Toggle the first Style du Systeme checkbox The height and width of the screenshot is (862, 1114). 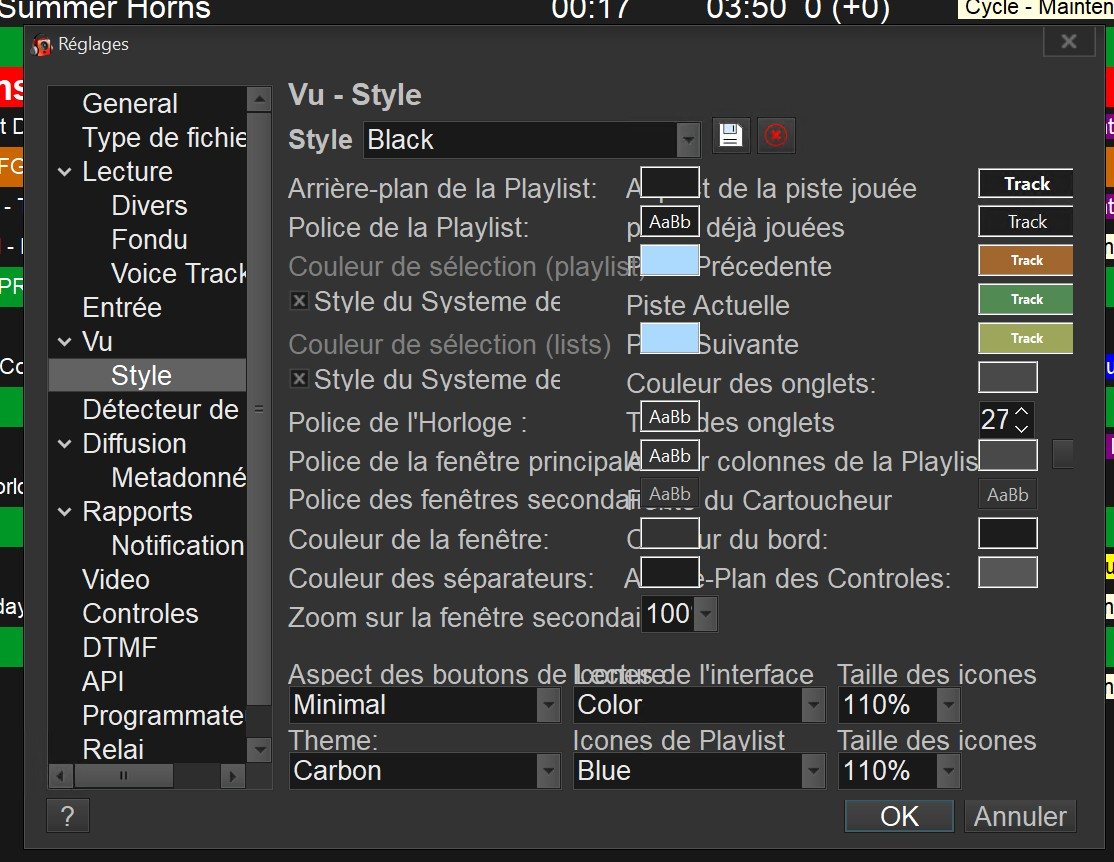[299, 301]
